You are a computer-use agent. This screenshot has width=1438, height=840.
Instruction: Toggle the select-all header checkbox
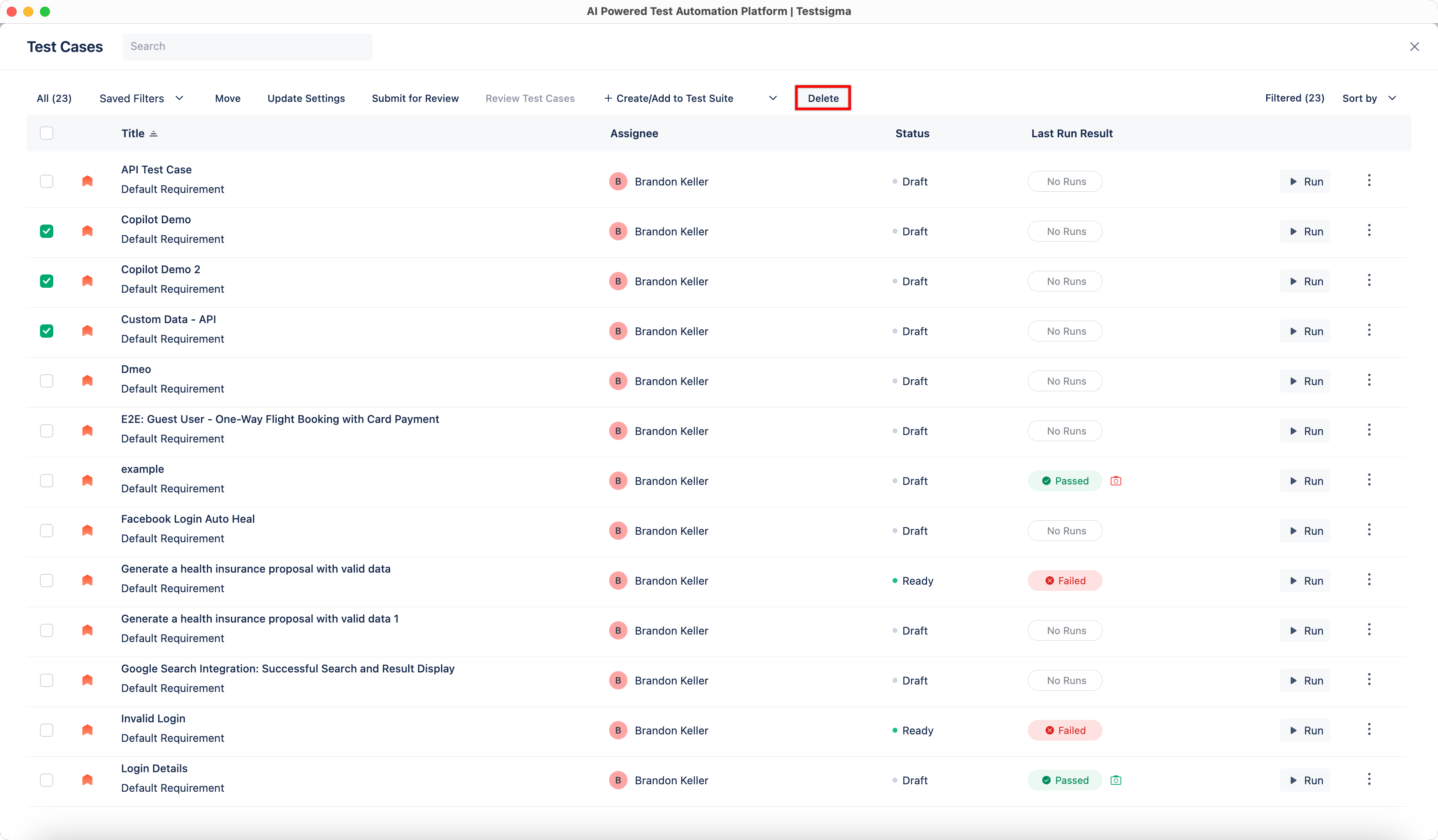pyautogui.click(x=47, y=133)
